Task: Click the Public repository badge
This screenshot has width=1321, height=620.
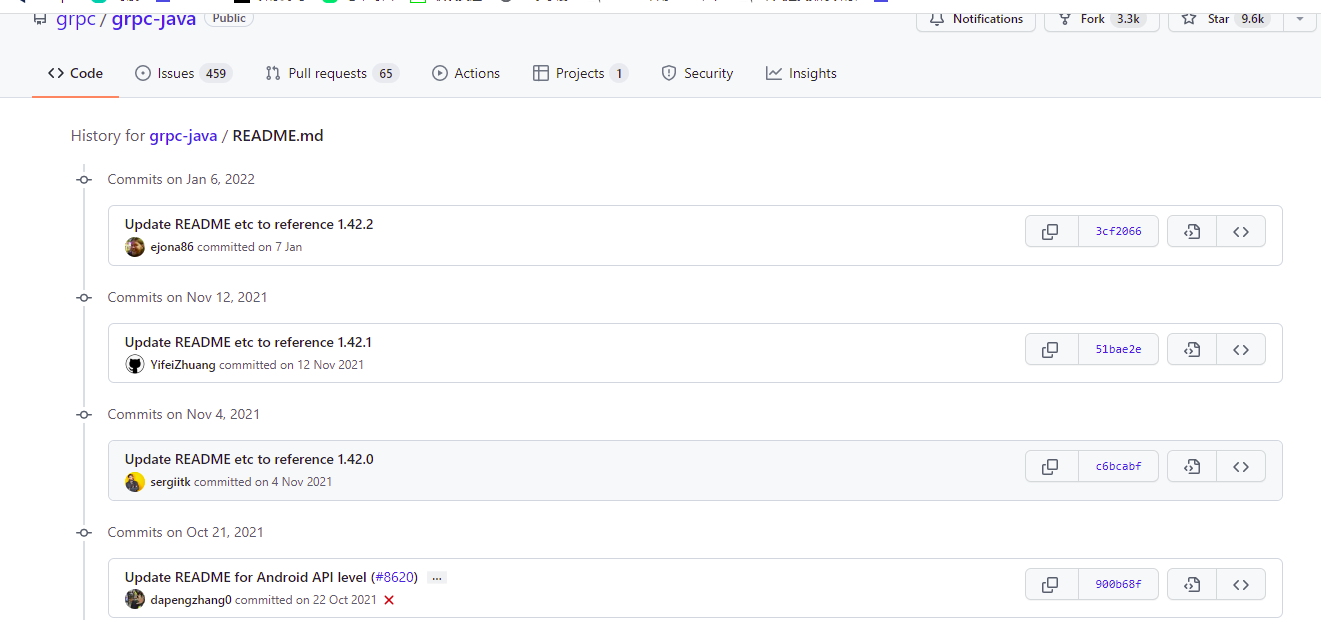Action: (x=229, y=18)
